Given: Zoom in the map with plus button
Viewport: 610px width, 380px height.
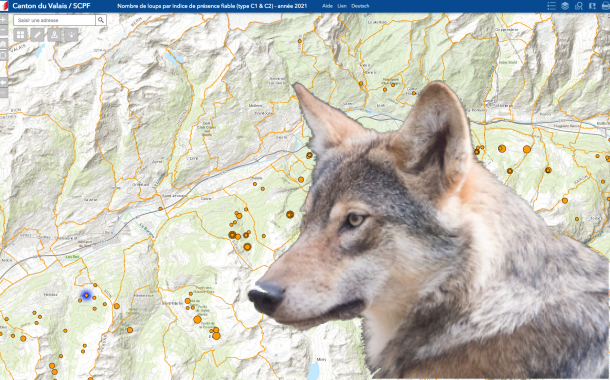Looking at the screenshot, I should click(3, 19).
